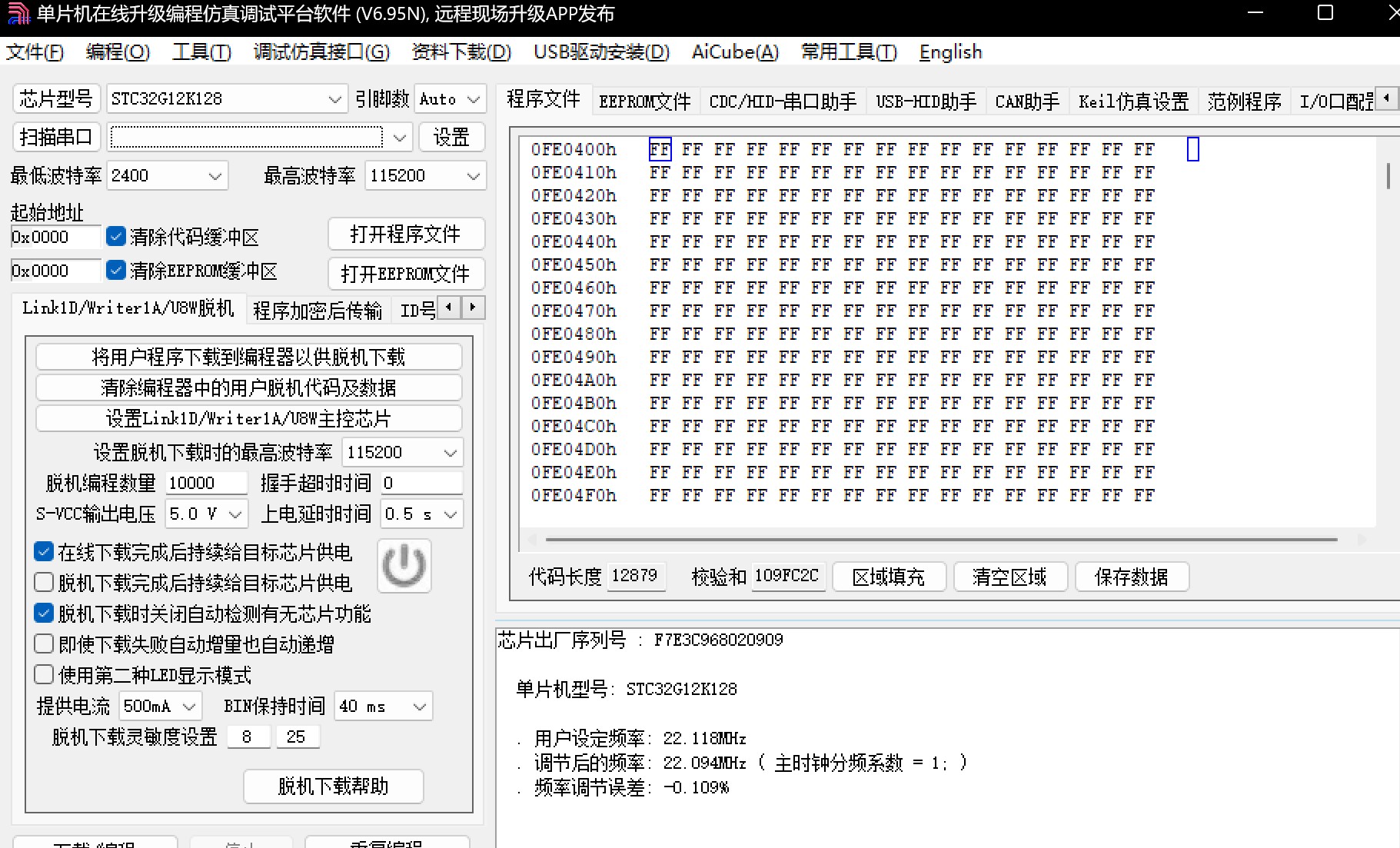
Task: Click the 区域填充 button
Action: click(x=889, y=577)
